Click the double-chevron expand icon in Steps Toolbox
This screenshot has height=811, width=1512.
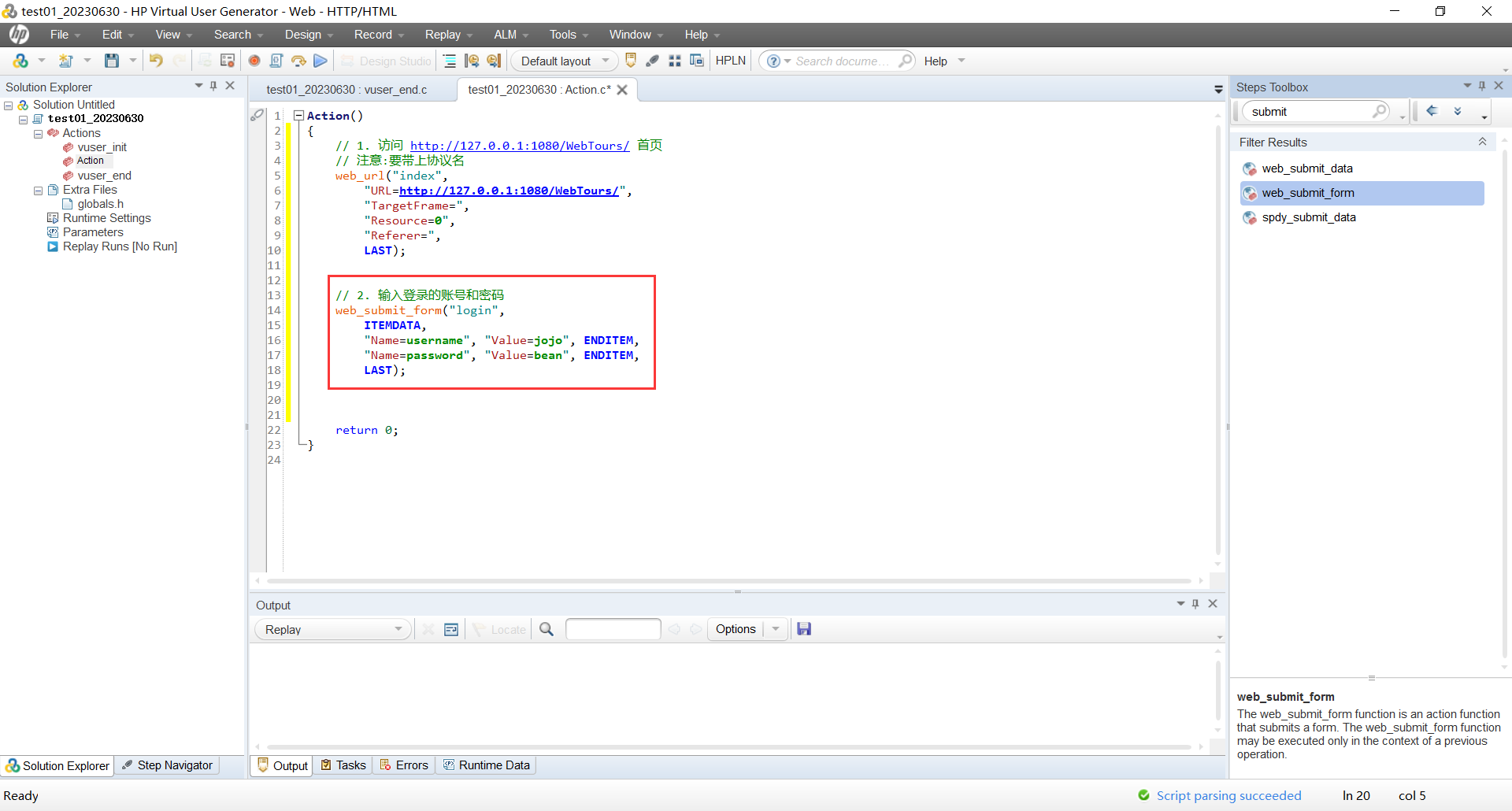pyautogui.click(x=1458, y=111)
